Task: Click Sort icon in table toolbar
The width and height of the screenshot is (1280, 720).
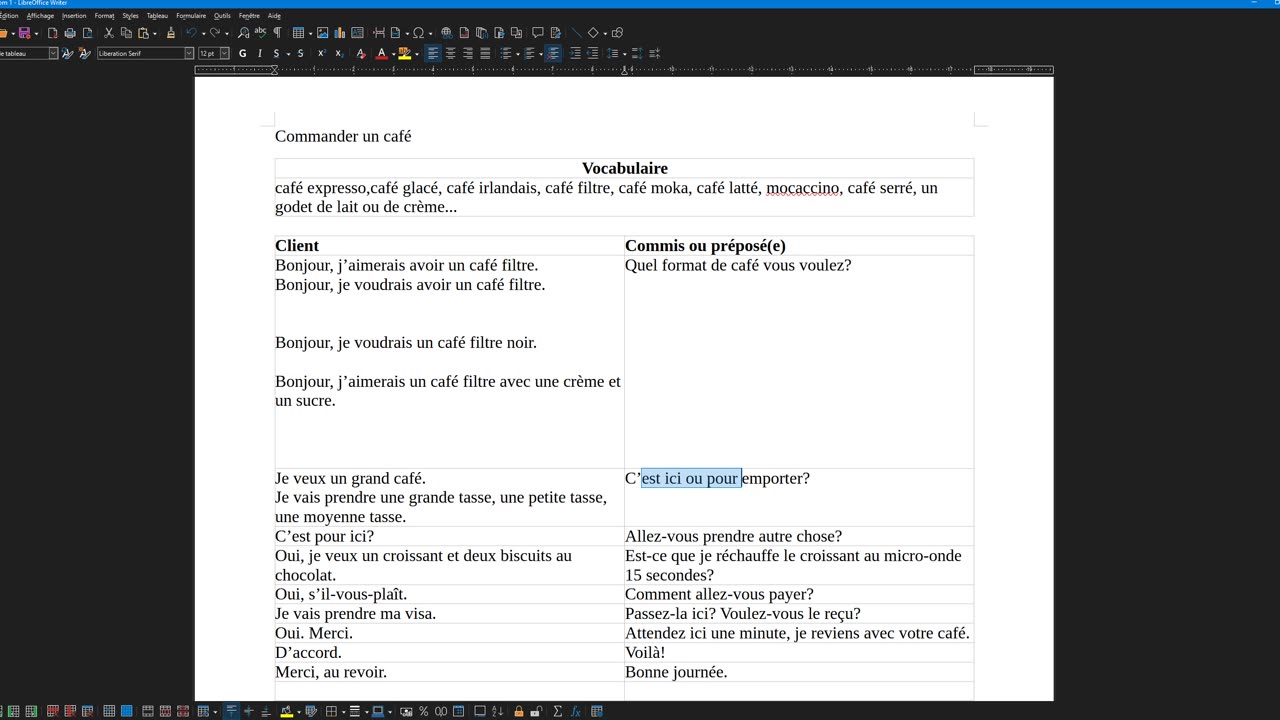Action: click(x=497, y=711)
